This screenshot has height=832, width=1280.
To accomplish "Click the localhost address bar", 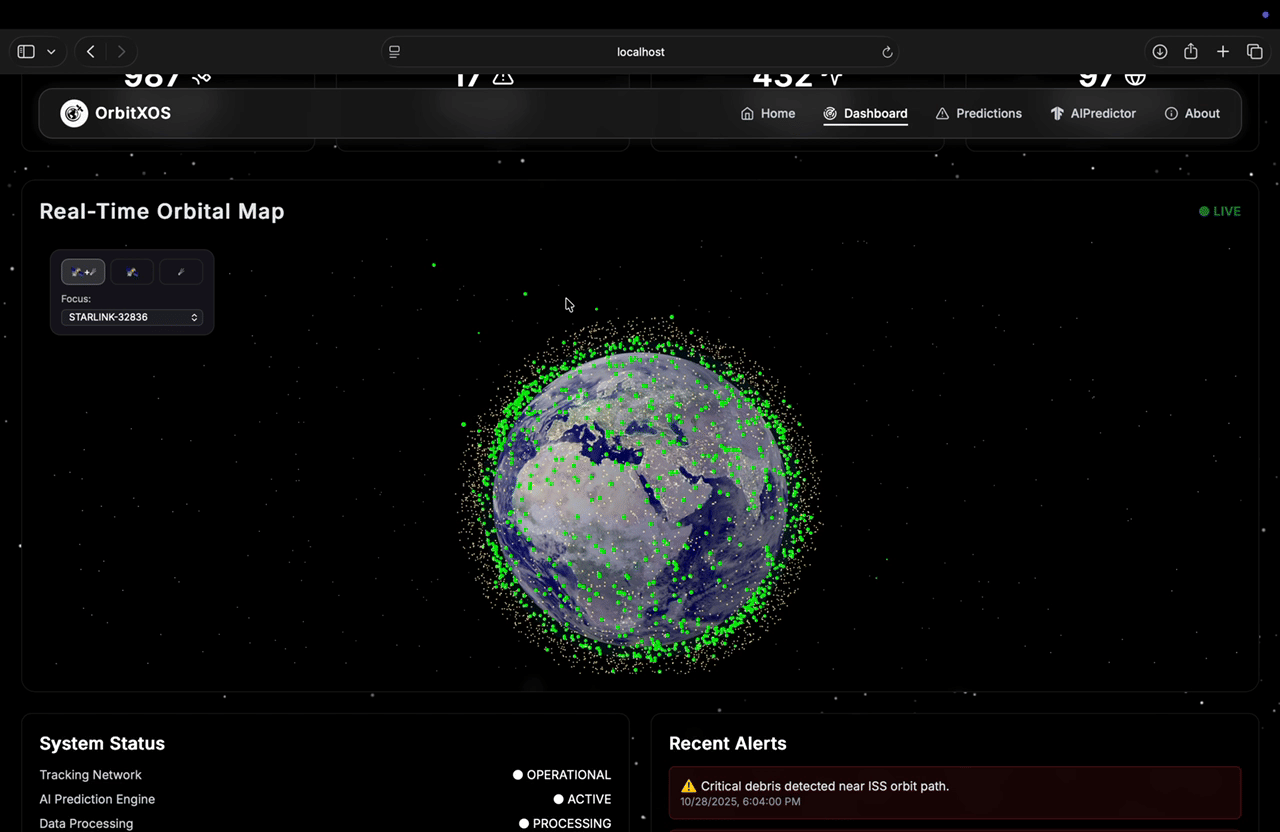I will [640, 52].
